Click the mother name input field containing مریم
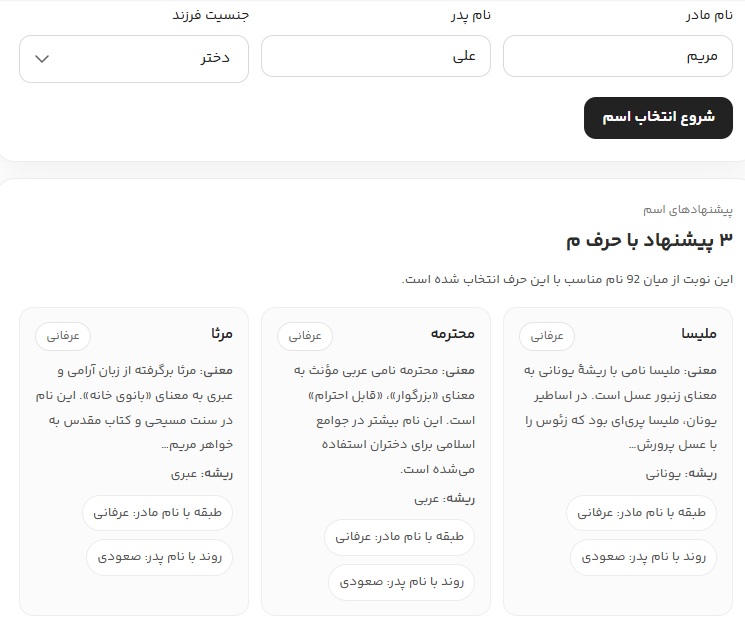This screenshot has height=618, width=745. (x=618, y=56)
